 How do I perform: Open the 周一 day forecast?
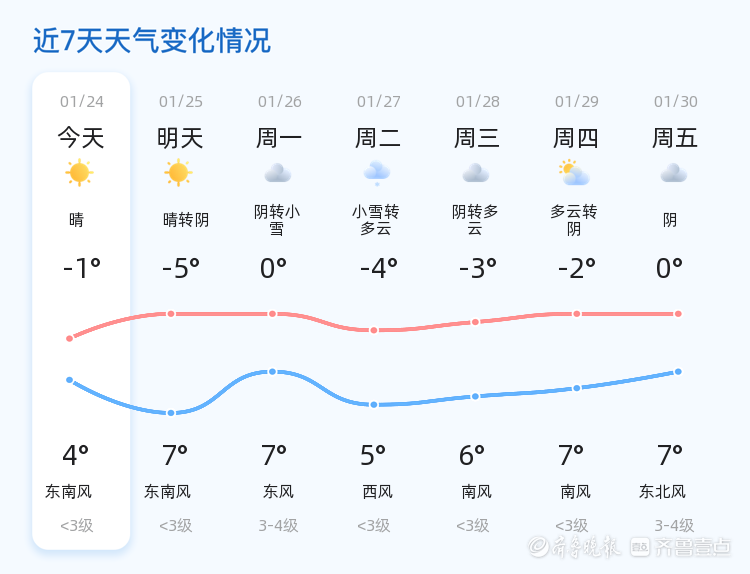click(279, 137)
